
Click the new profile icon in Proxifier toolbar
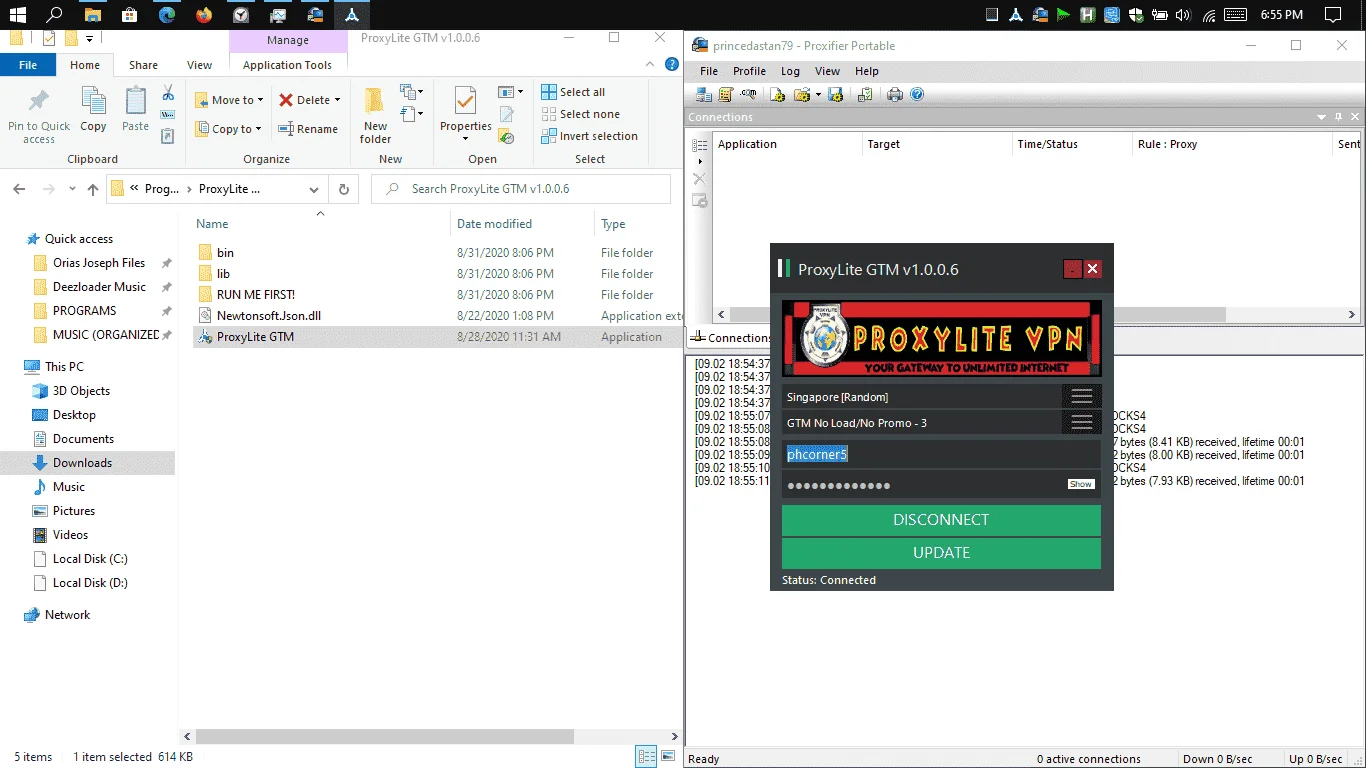tap(778, 95)
